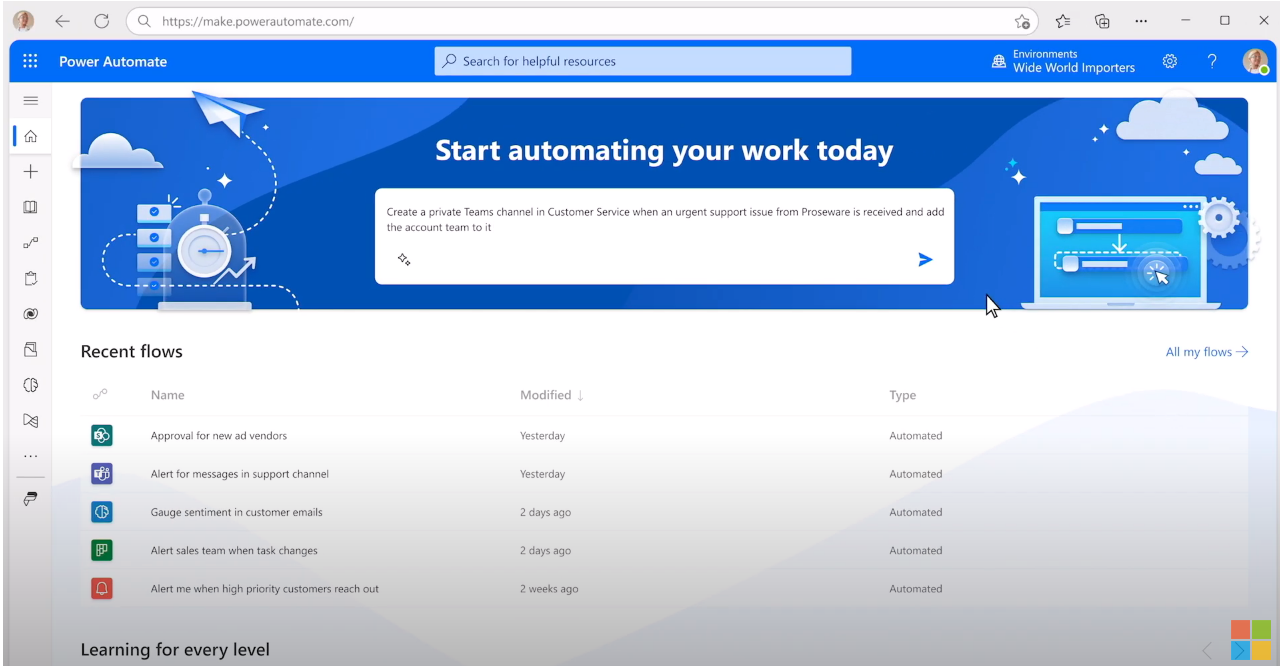Refresh the browser page
The height and width of the screenshot is (666, 1280).
click(x=101, y=21)
